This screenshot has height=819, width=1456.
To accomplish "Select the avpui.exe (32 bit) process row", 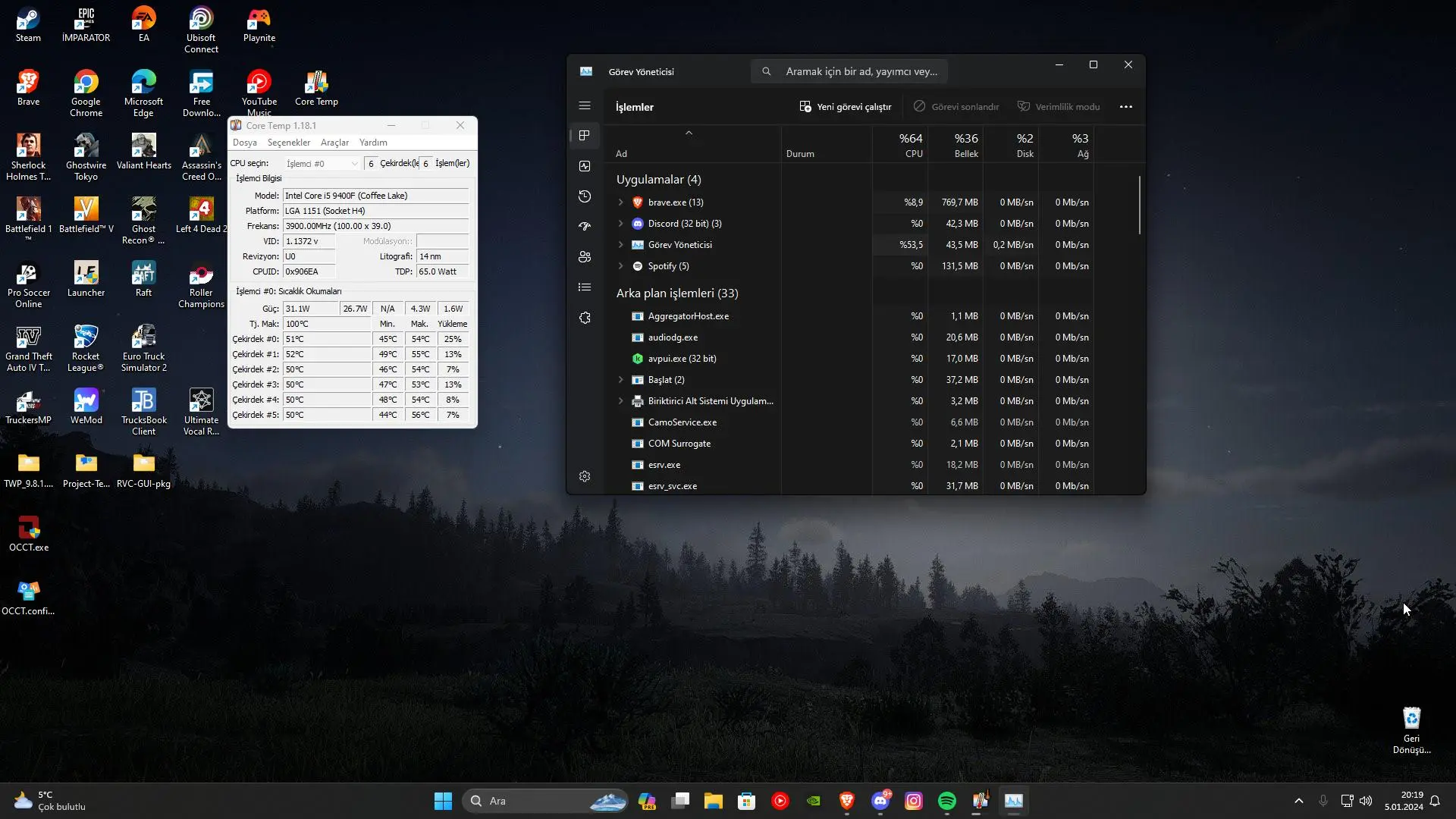I will 849,359.
